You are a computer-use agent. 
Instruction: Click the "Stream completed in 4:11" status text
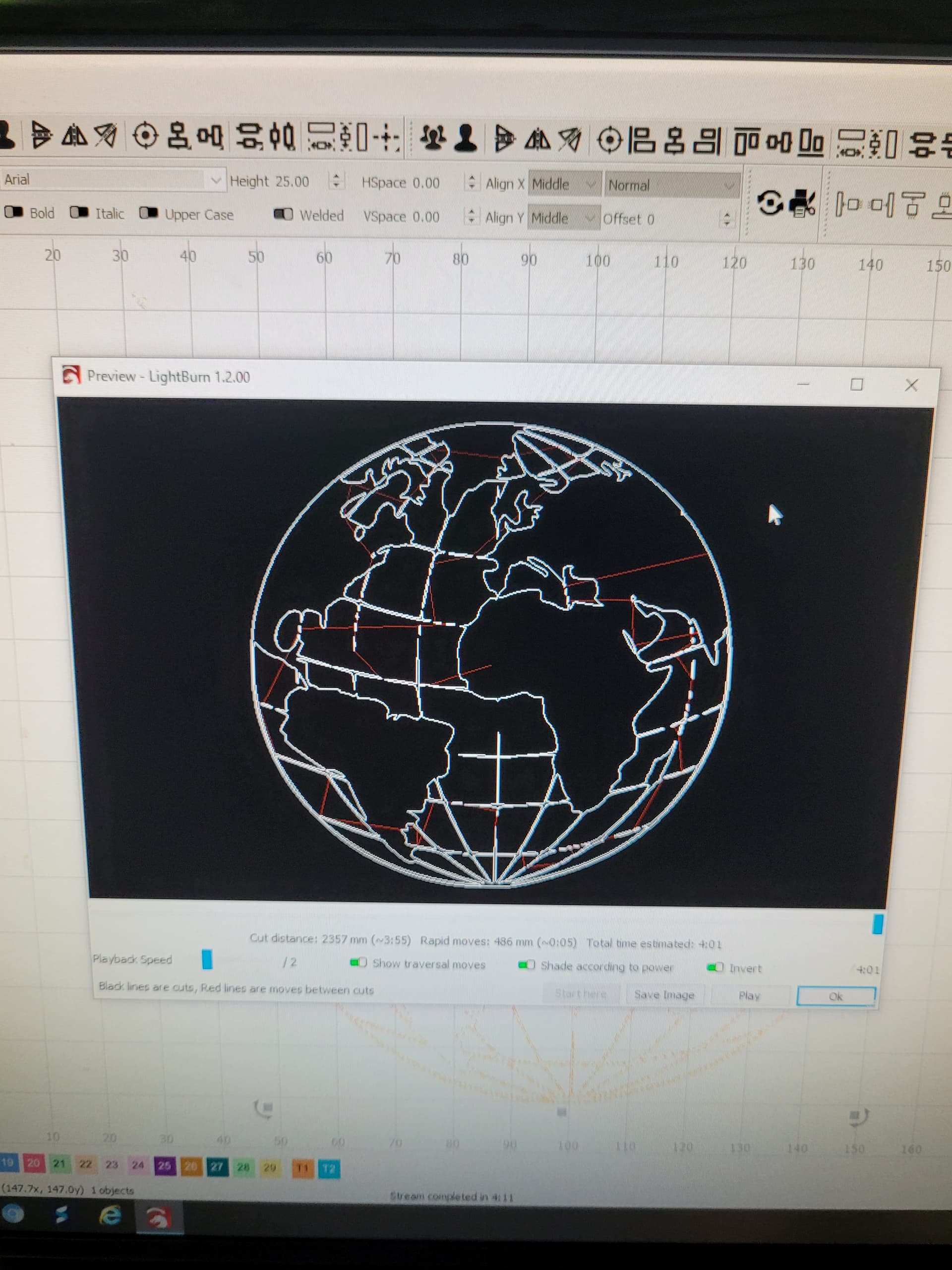coord(451,1197)
